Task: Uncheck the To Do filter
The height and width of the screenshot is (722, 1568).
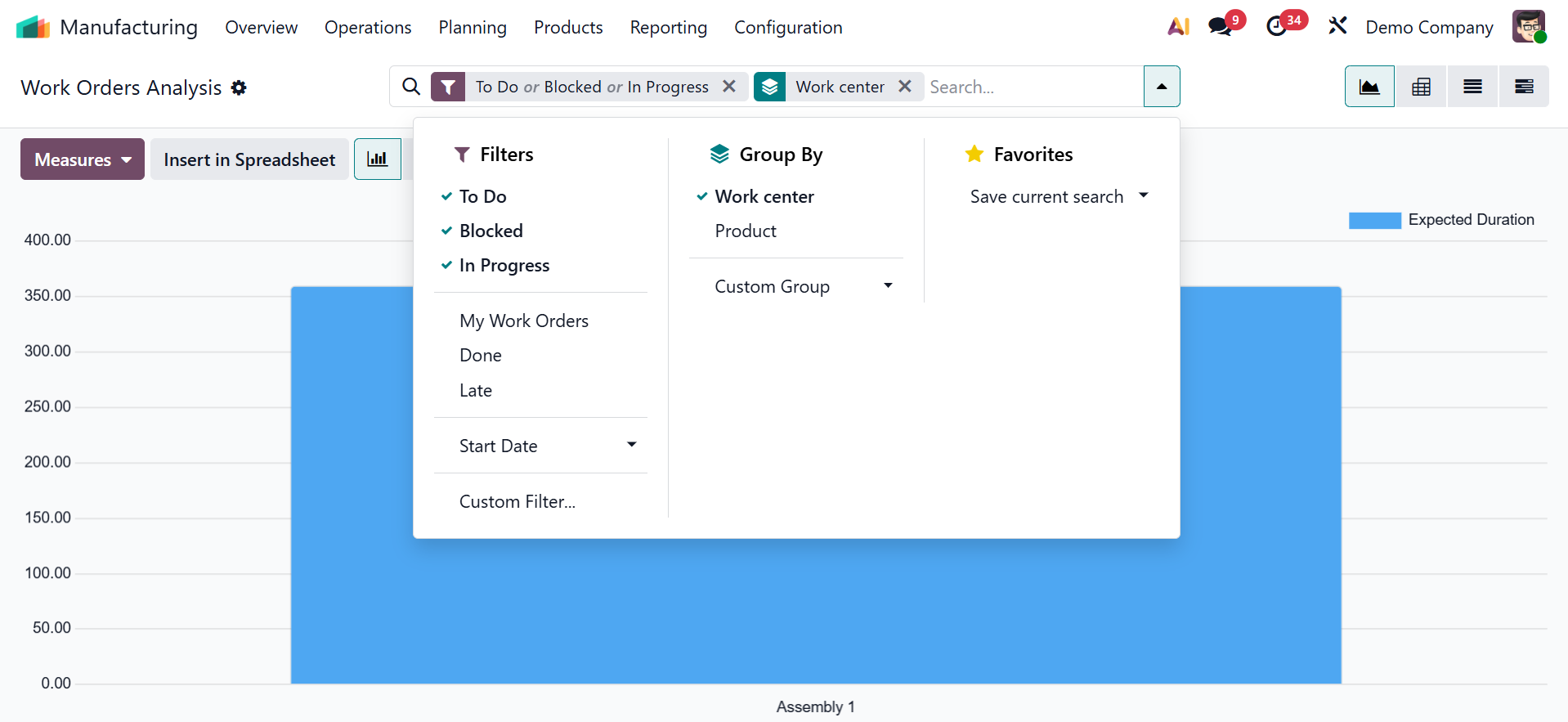Action: click(x=482, y=196)
